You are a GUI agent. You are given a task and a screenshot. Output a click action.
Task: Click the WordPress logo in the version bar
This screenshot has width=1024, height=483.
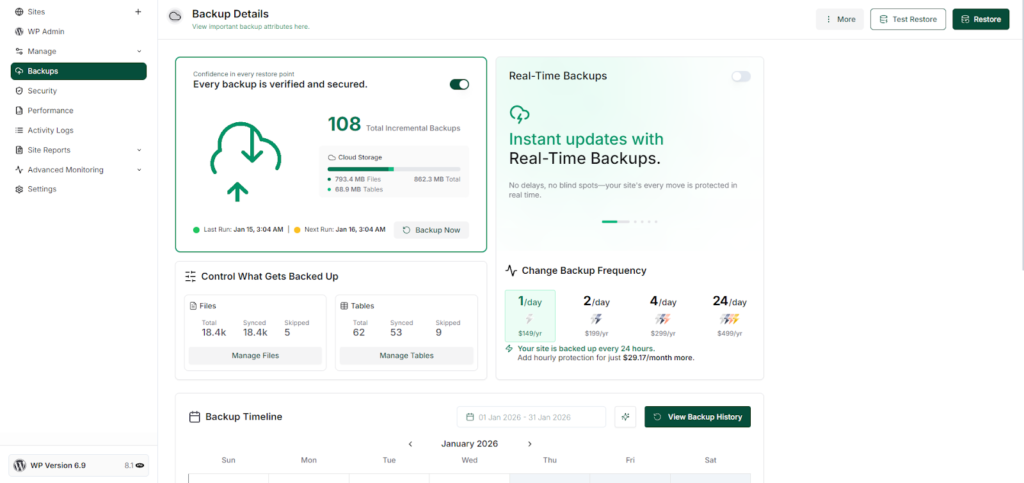coord(20,466)
